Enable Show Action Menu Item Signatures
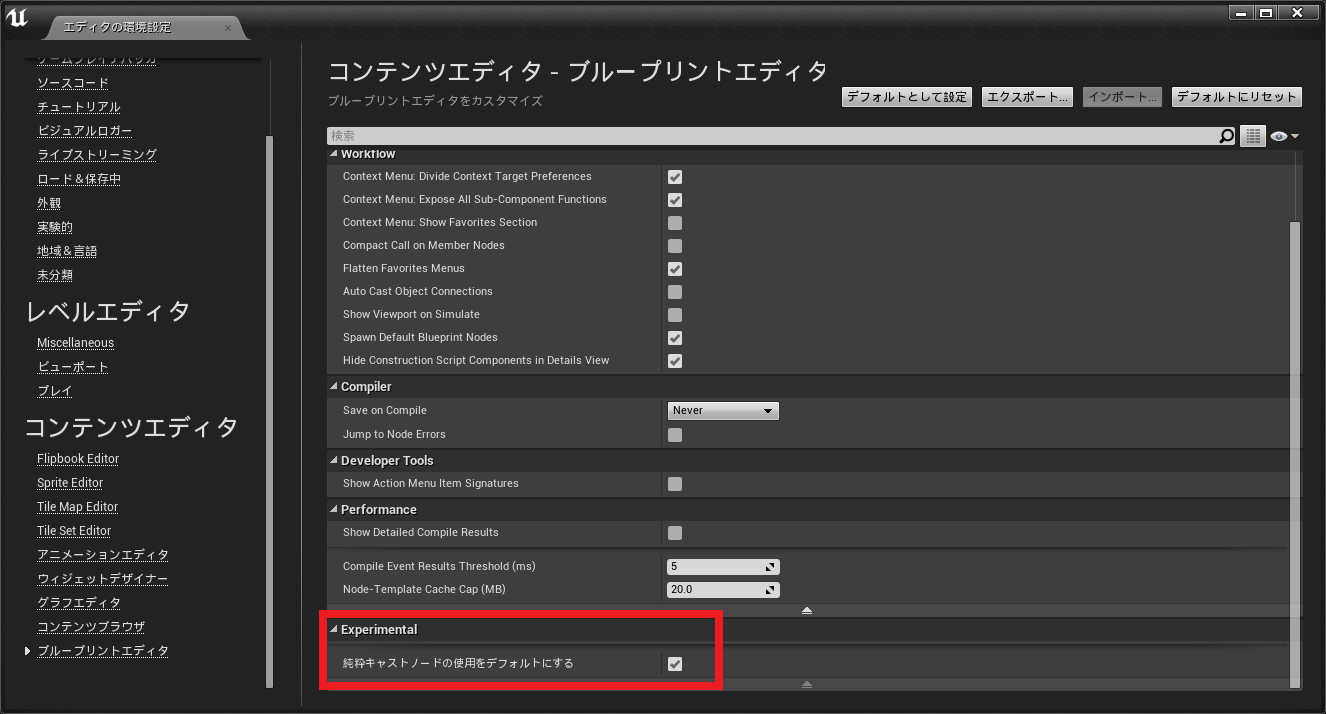 pos(675,483)
